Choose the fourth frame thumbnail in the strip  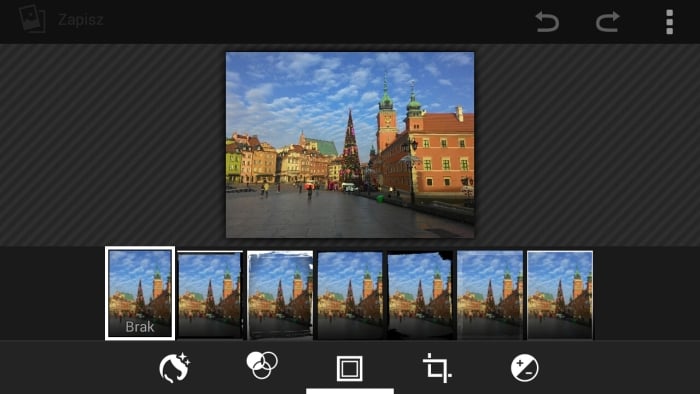point(350,294)
